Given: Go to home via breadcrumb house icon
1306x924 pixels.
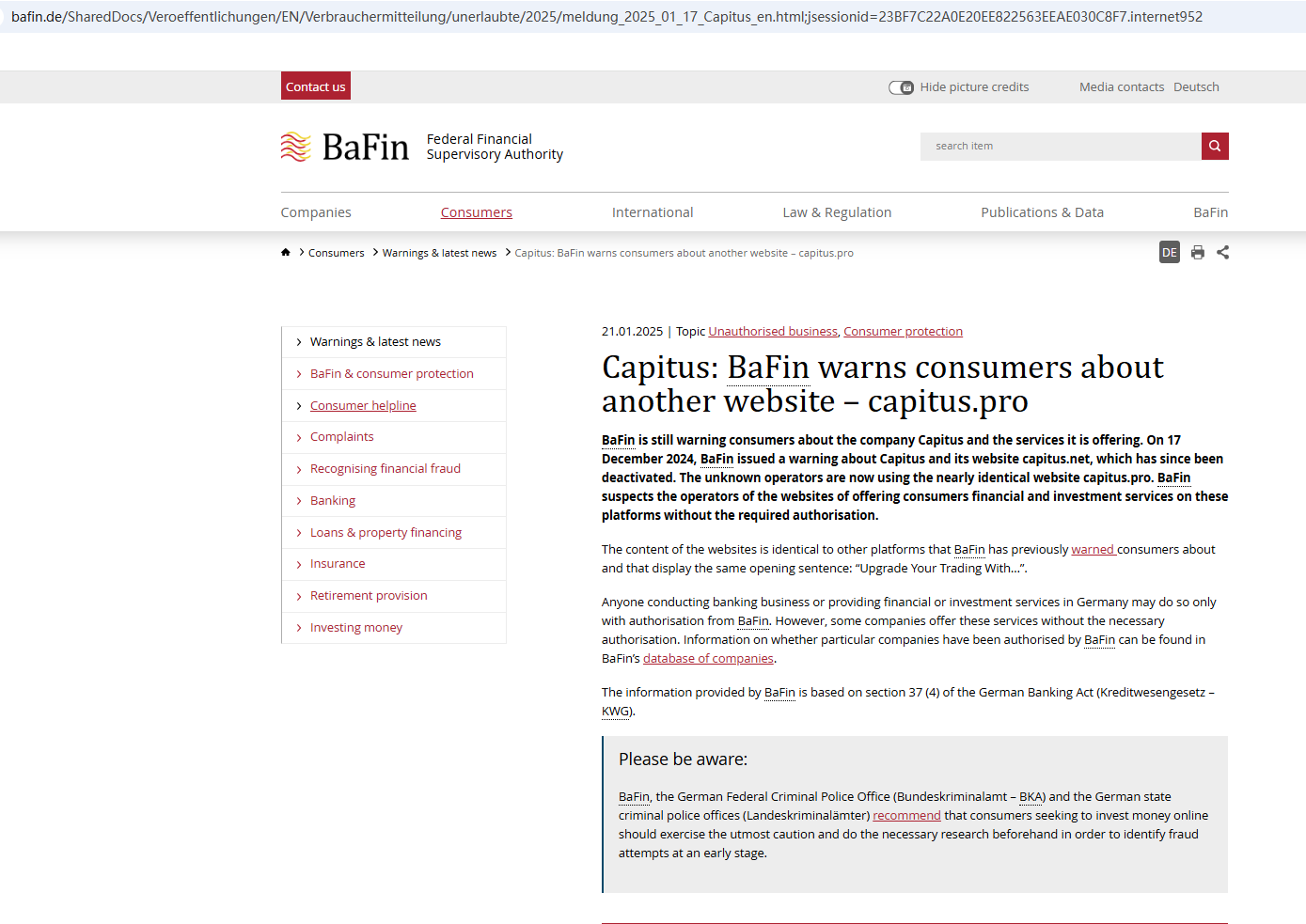Looking at the screenshot, I should [x=286, y=252].
